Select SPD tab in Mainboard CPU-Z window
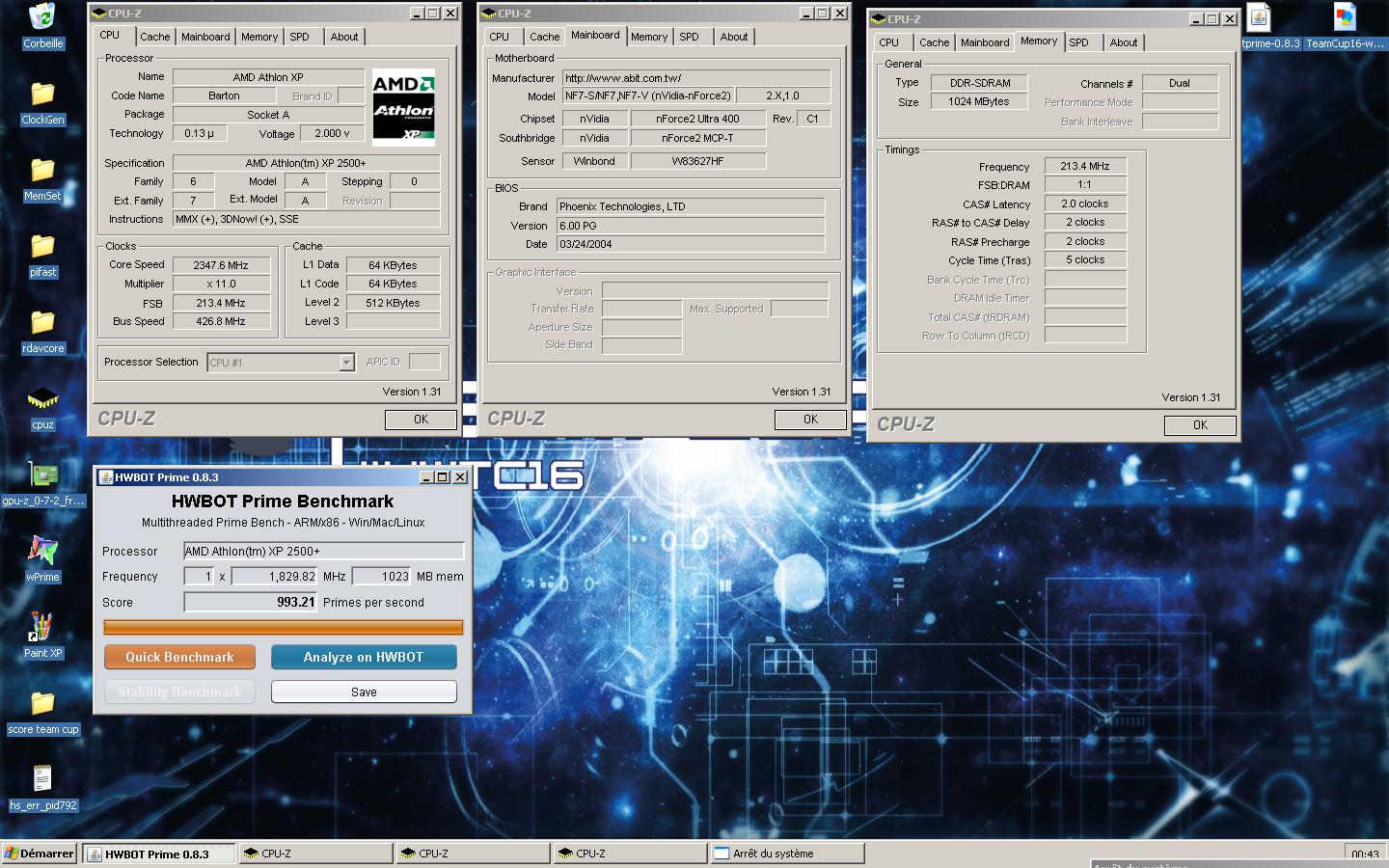Viewport: 1389px width, 868px height. pos(689,37)
